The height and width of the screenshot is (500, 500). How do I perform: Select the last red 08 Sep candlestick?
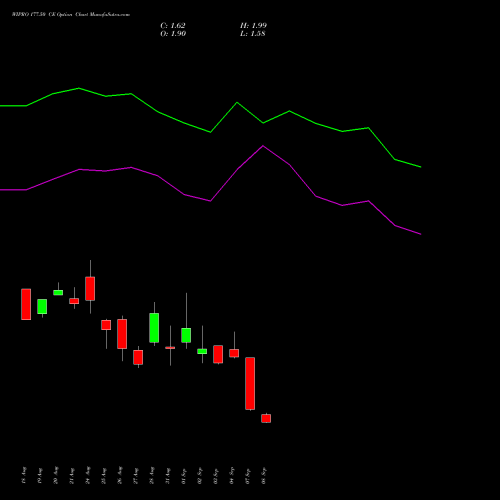pyautogui.click(x=266, y=418)
